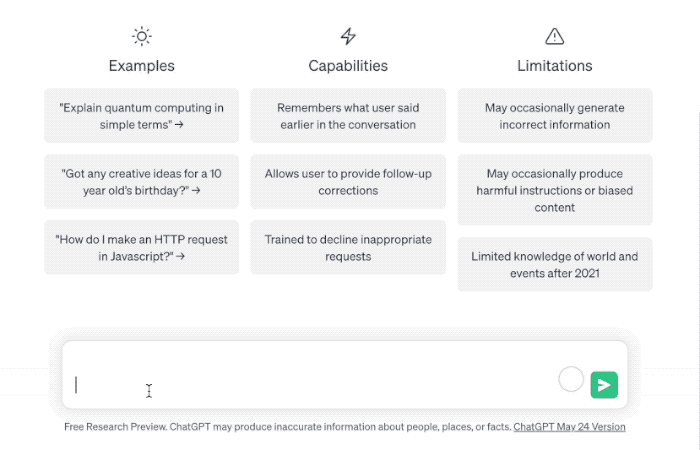Viewport: 700px width, 450px height.
Task: Pick the HTTP request in Javascript example
Action: [142, 247]
